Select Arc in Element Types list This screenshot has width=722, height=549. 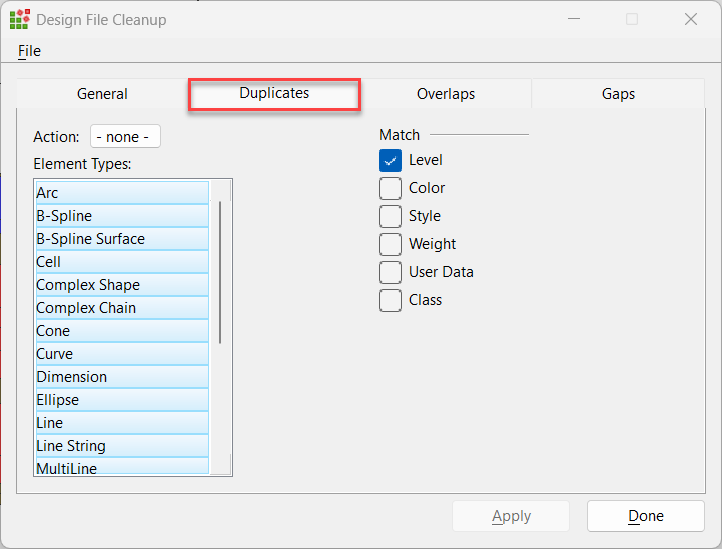click(120, 193)
